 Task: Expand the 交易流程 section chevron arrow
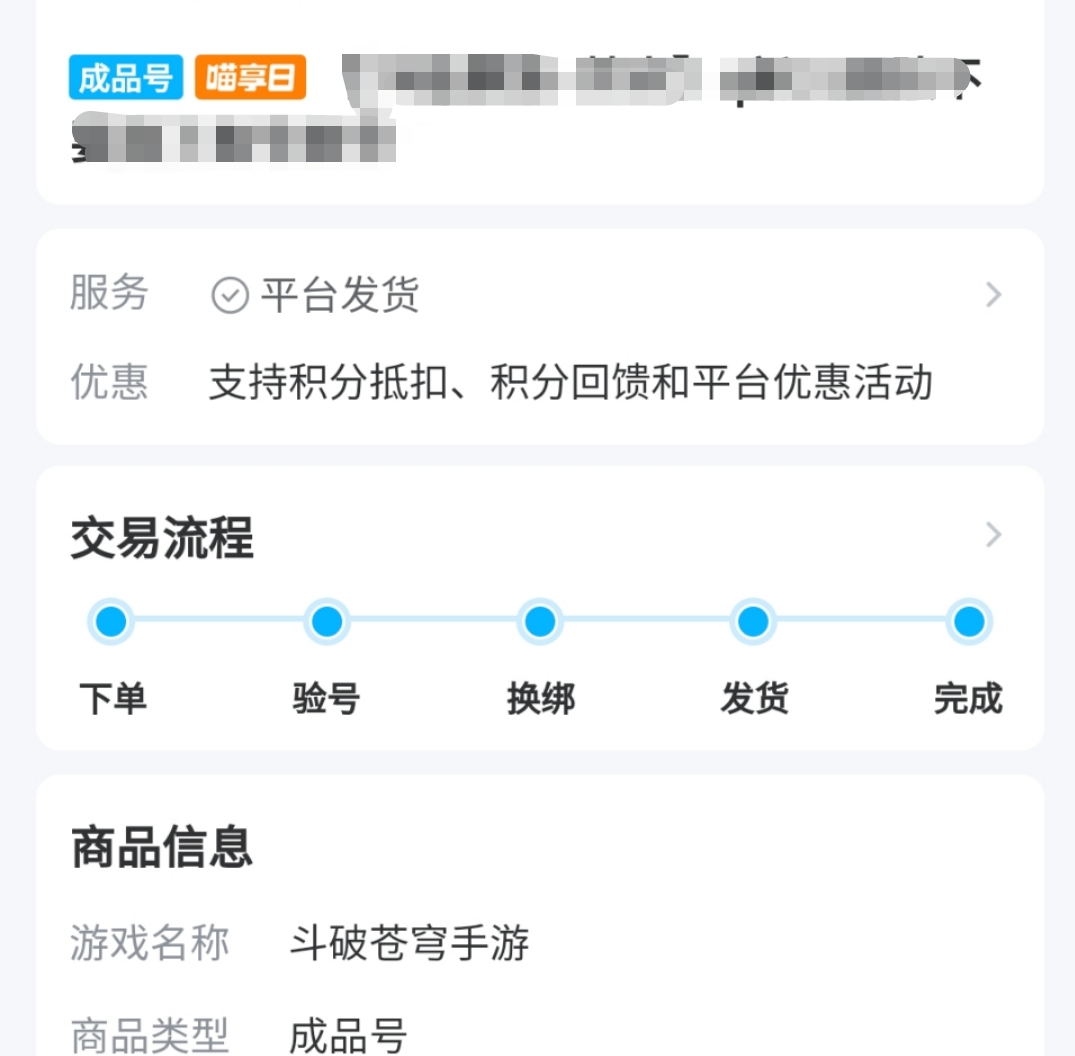993,535
